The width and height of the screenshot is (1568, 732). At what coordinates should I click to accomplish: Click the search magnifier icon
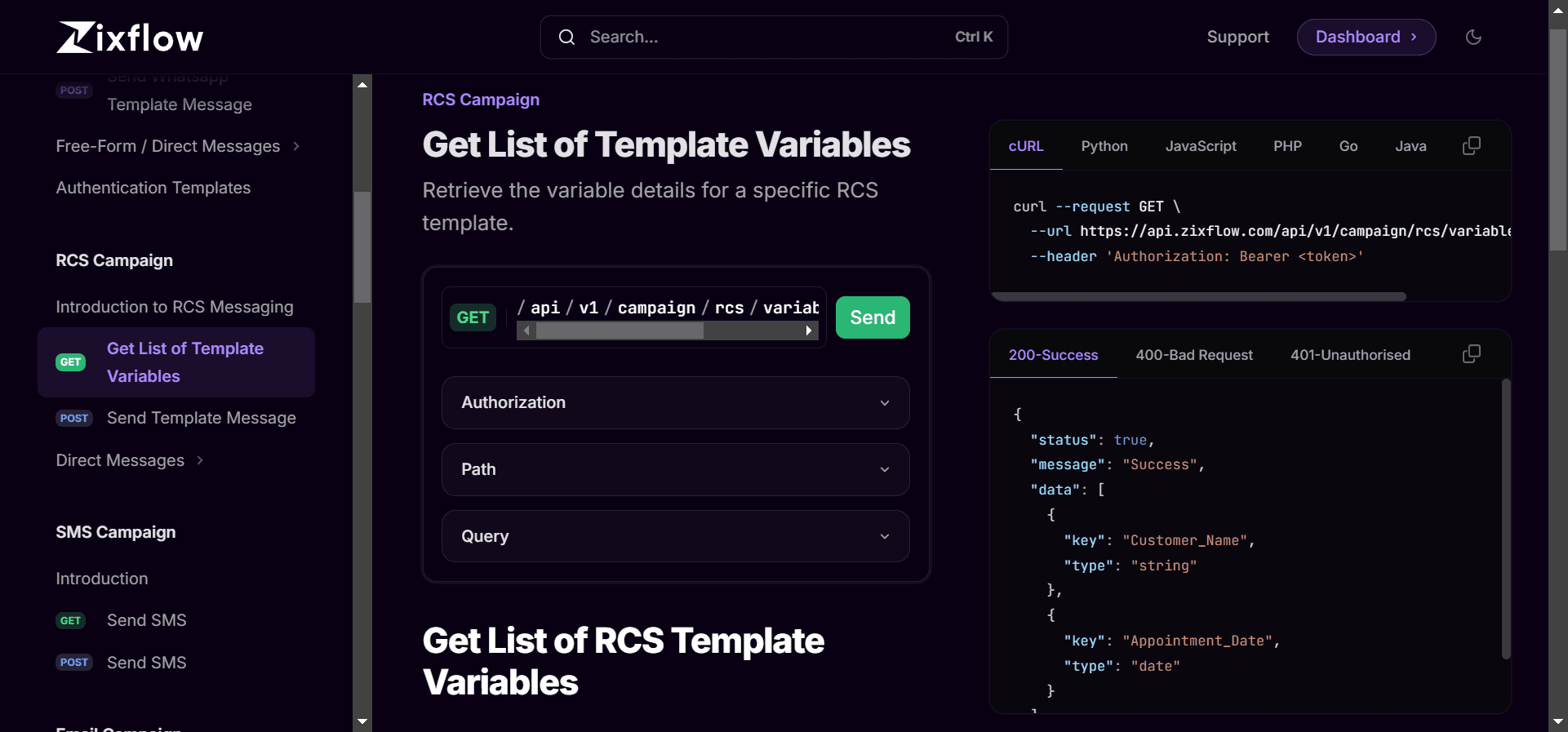[566, 38]
